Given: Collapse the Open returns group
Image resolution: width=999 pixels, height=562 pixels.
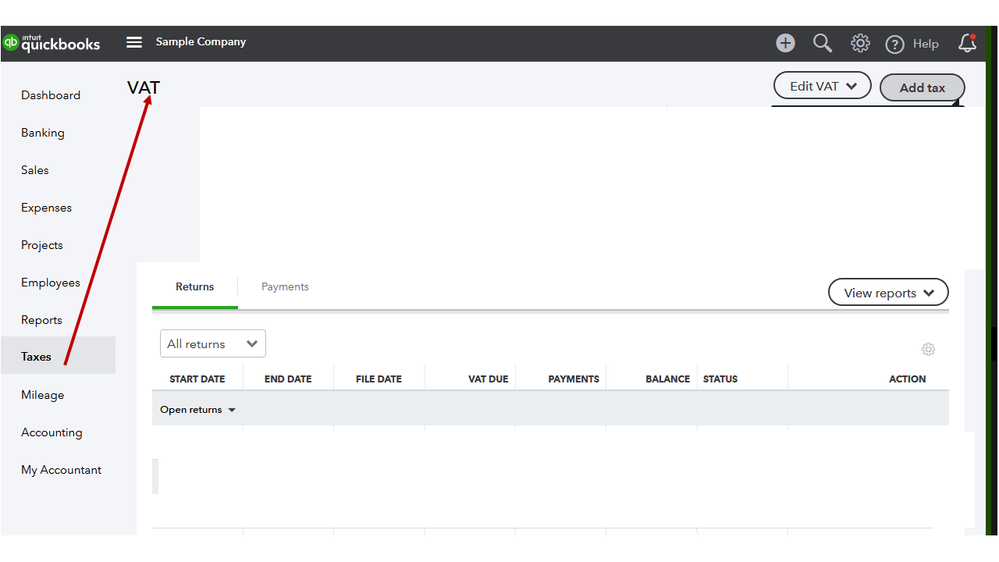Looking at the screenshot, I should [198, 410].
